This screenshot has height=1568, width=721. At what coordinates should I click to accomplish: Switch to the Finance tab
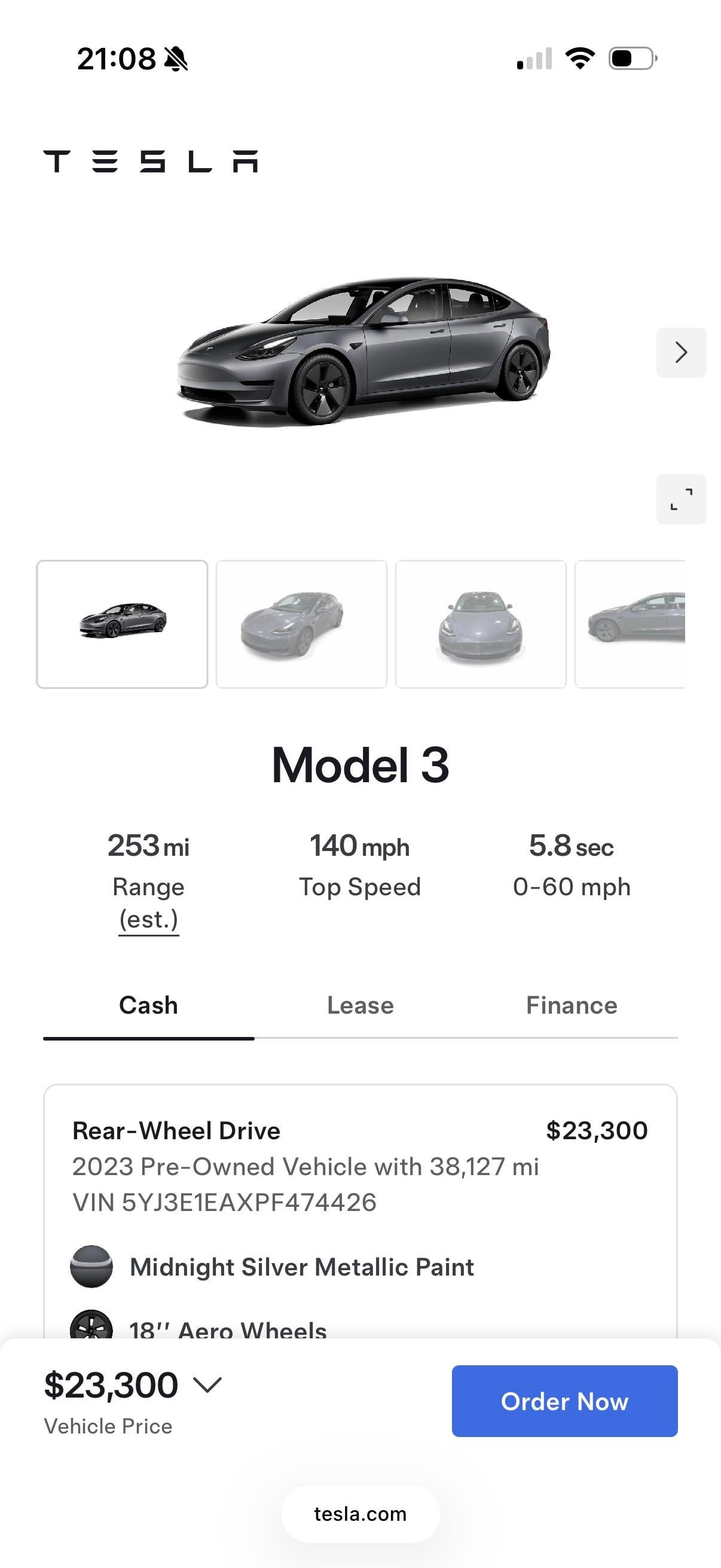coord(572,1006)
